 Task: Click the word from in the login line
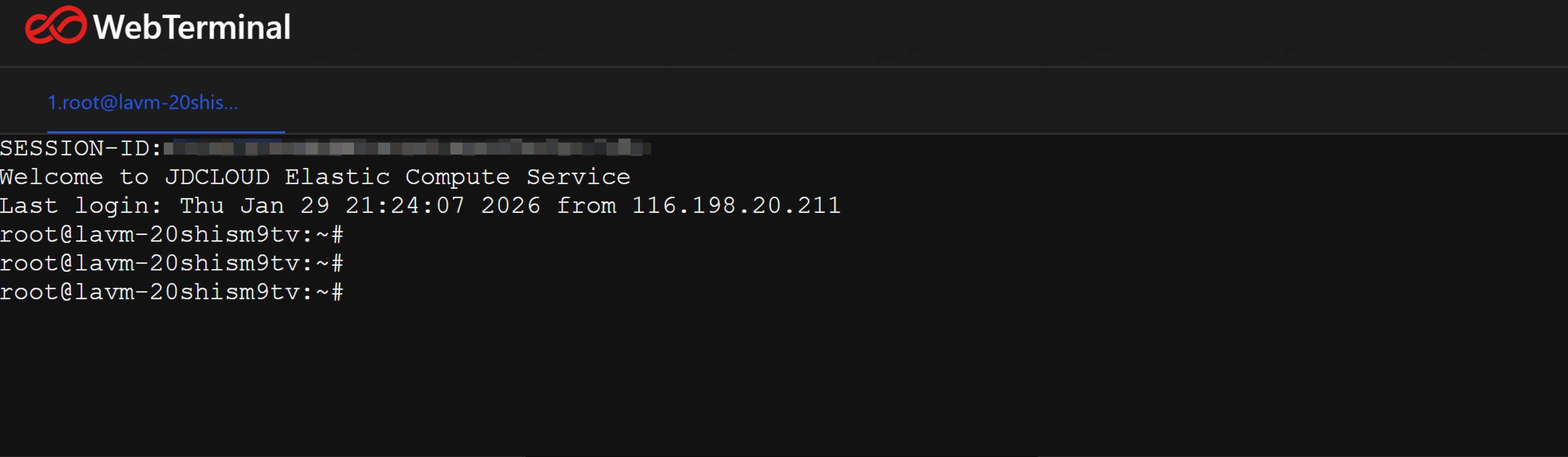pyautogui.click(x=586, y=206)
